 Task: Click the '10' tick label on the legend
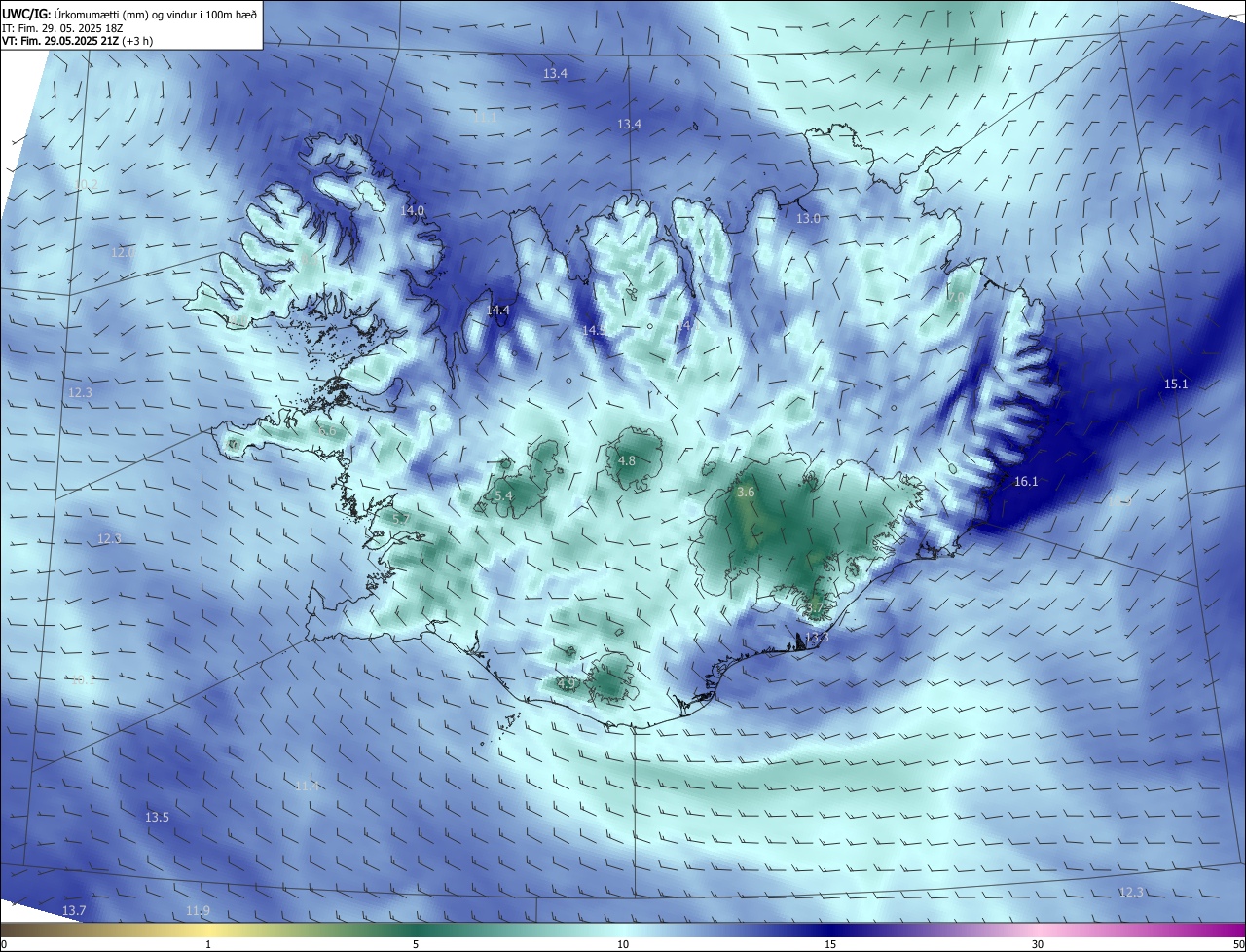(x=623, y=944)
